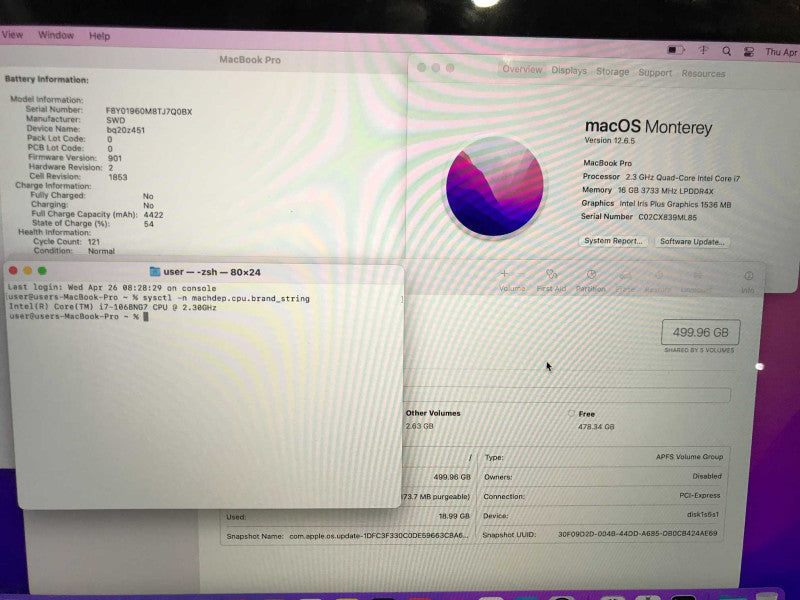Click the System Report... button

point(613,241)
